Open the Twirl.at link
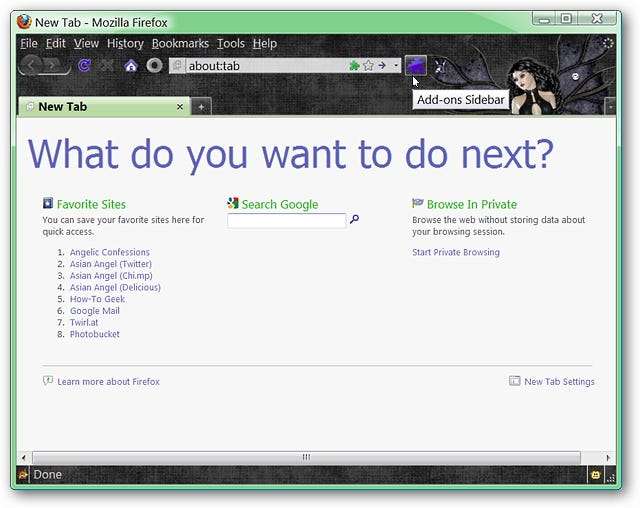 pyautogui.click(x=84, y=322)
